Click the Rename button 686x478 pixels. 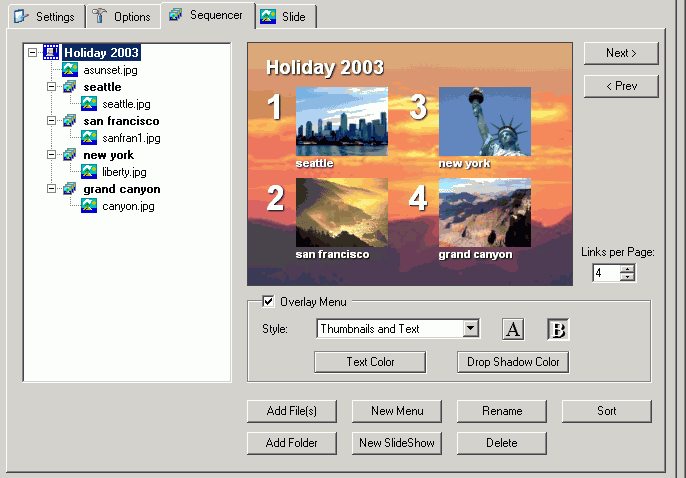tap(502, 411)
